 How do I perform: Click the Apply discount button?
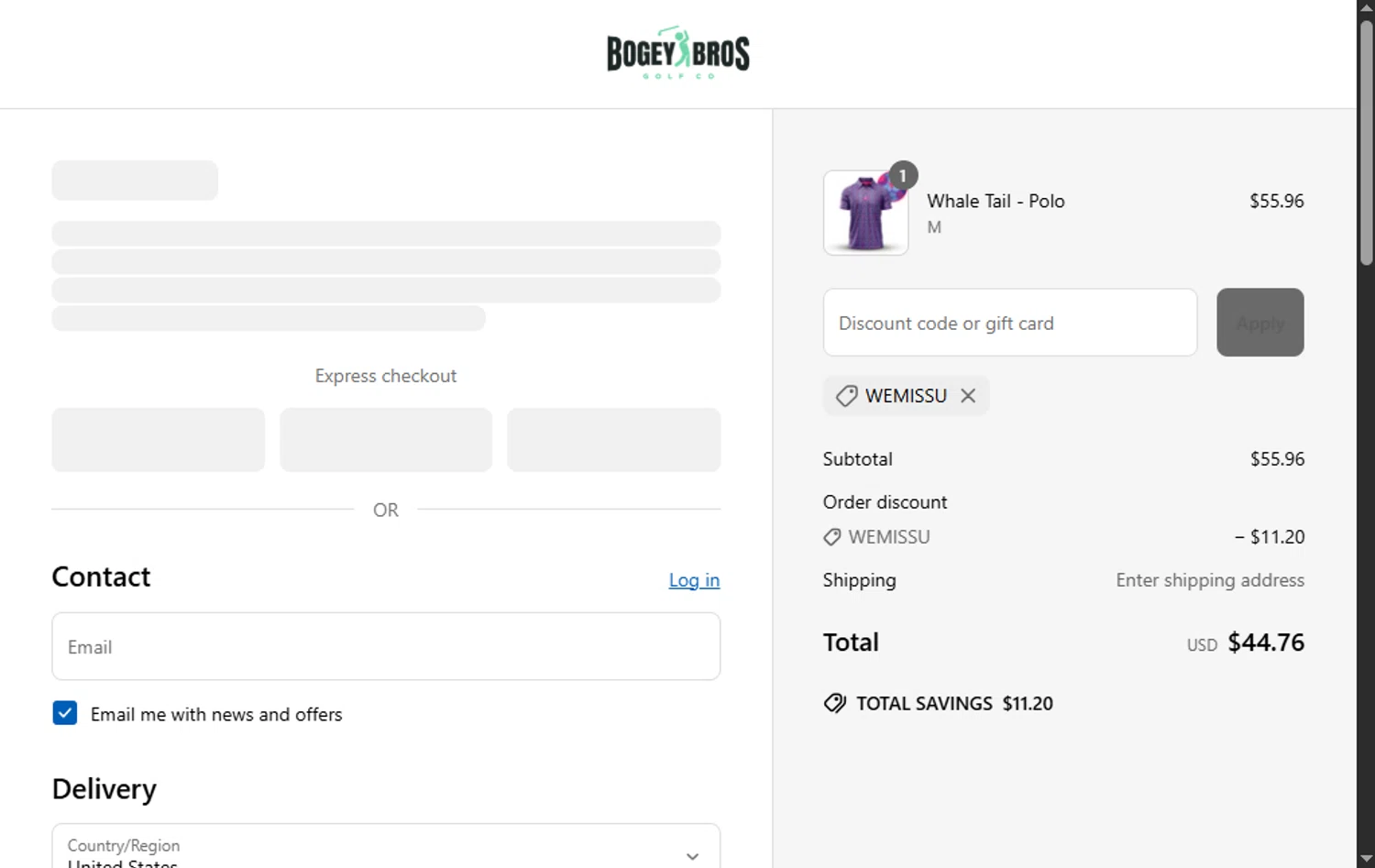(x=1260, y=323)
